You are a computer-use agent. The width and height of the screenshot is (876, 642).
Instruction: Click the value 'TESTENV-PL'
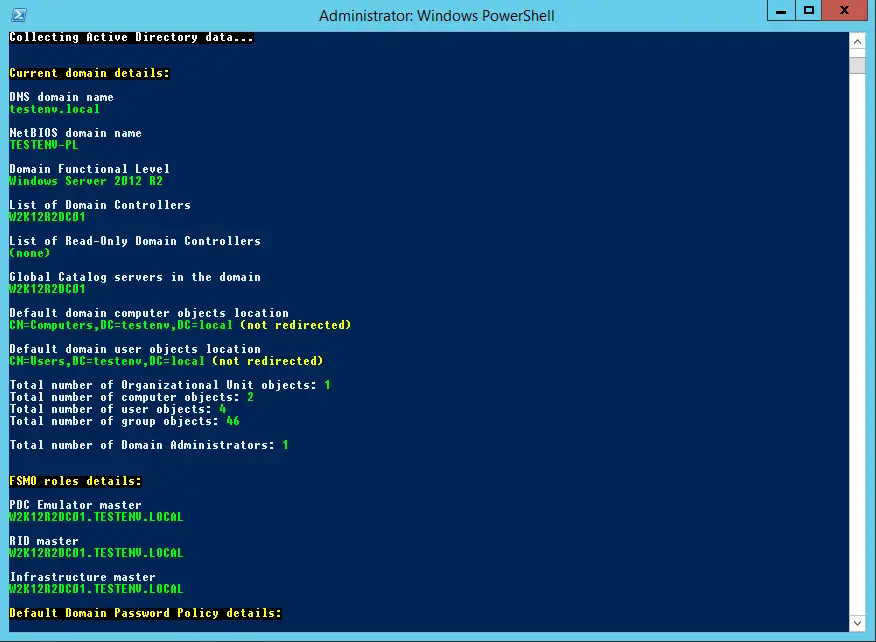click(x=44, y=145)
